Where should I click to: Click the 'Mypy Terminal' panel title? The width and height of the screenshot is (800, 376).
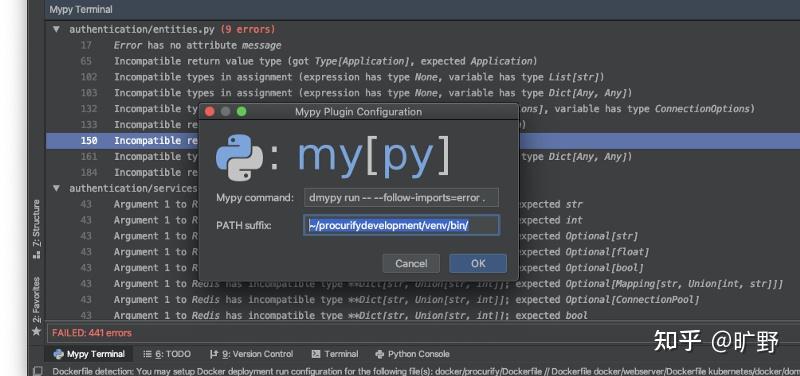(x=81, y=9)
